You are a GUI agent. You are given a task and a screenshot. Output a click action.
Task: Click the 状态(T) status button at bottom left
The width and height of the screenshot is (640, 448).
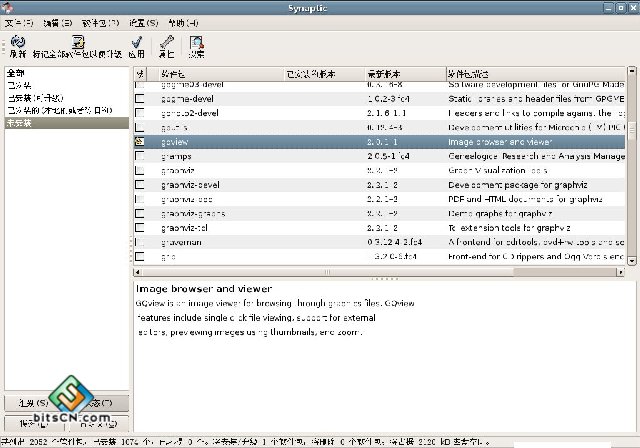click(100, 403)
